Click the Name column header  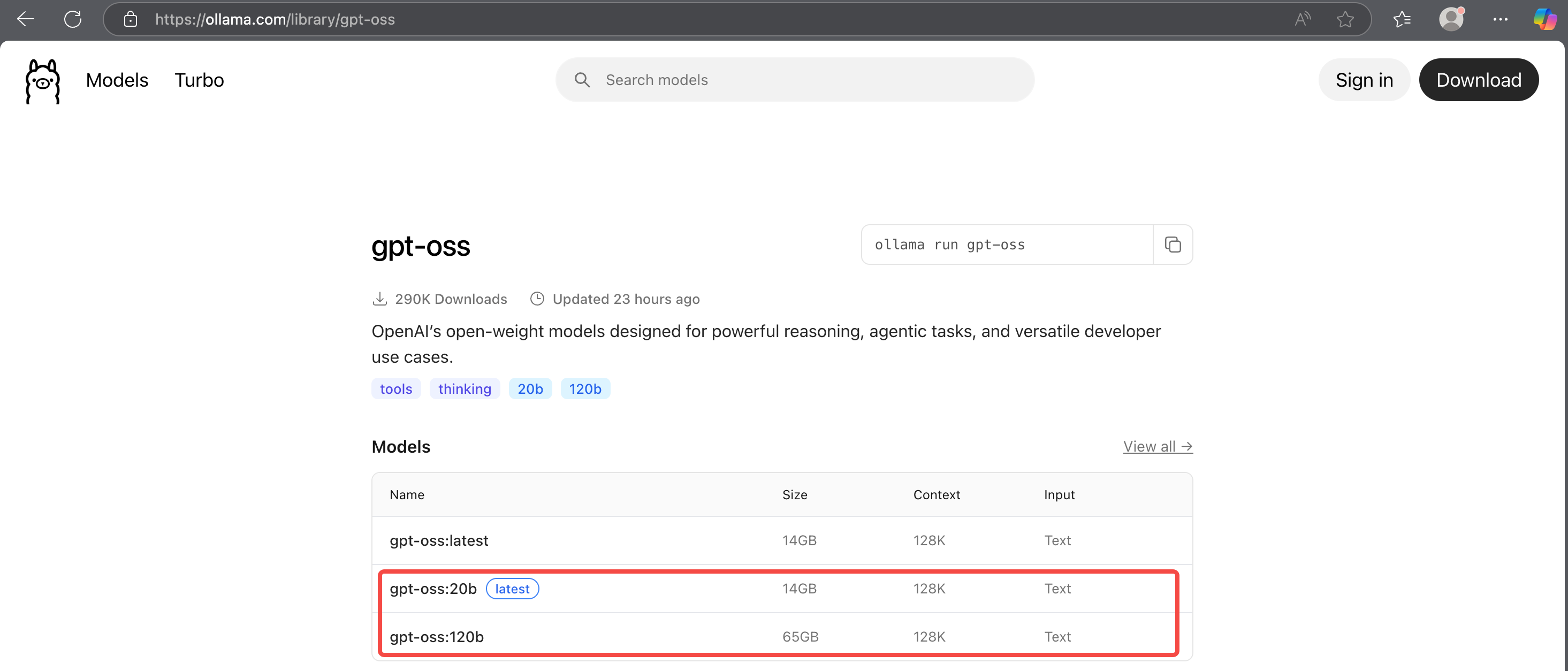[x=407, y=495]
